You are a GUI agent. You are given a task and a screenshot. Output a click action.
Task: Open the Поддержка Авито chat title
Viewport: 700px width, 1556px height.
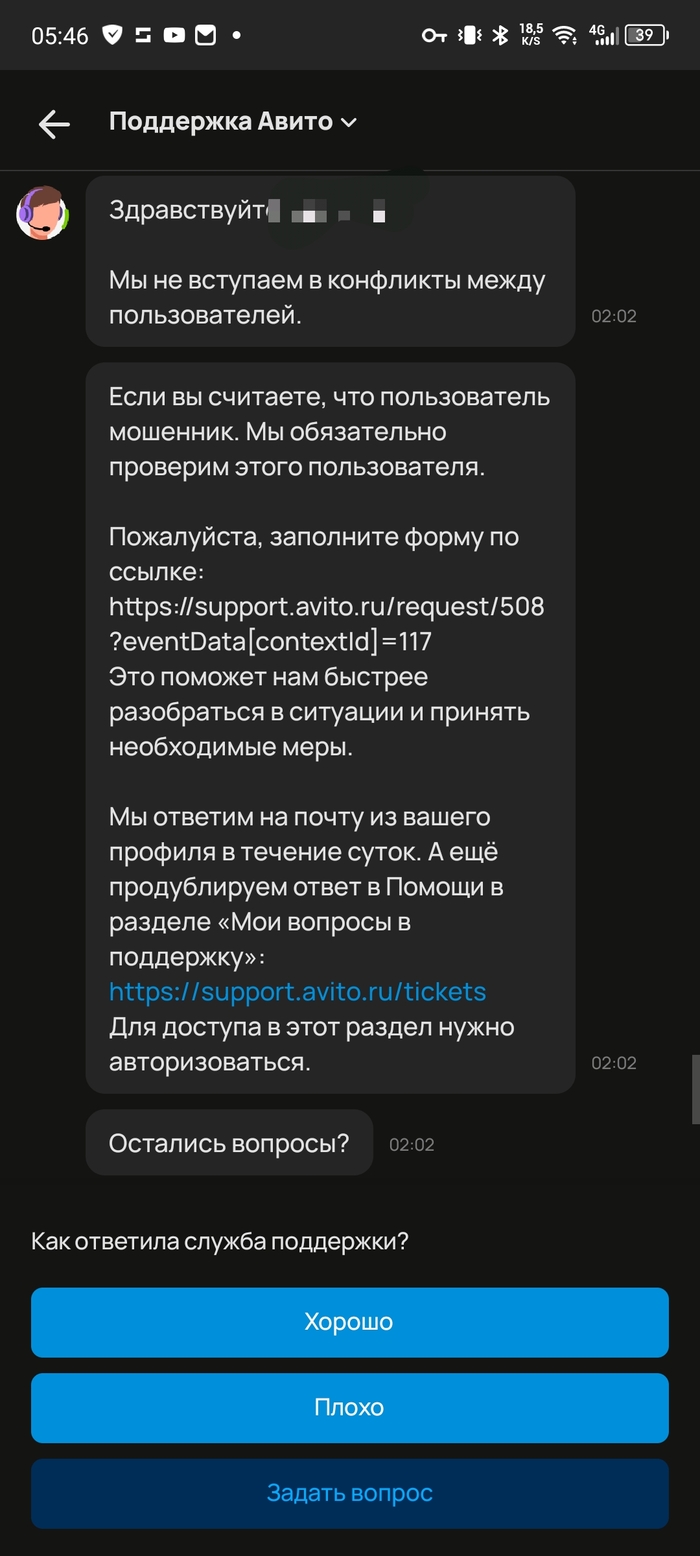[220, 122]
